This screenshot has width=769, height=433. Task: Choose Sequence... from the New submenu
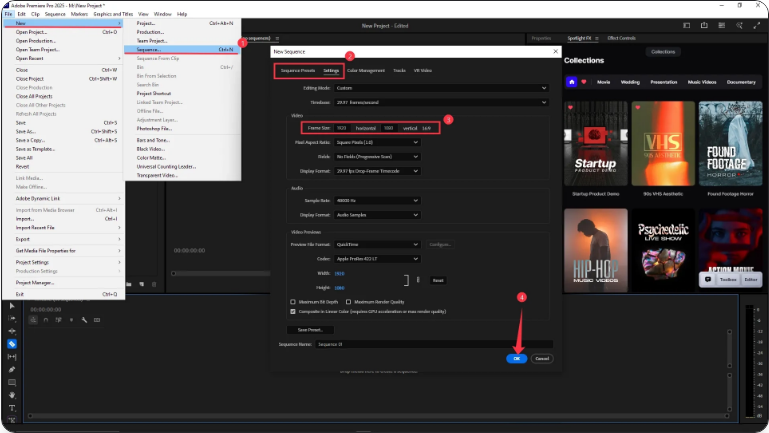[x=148, y=49]
